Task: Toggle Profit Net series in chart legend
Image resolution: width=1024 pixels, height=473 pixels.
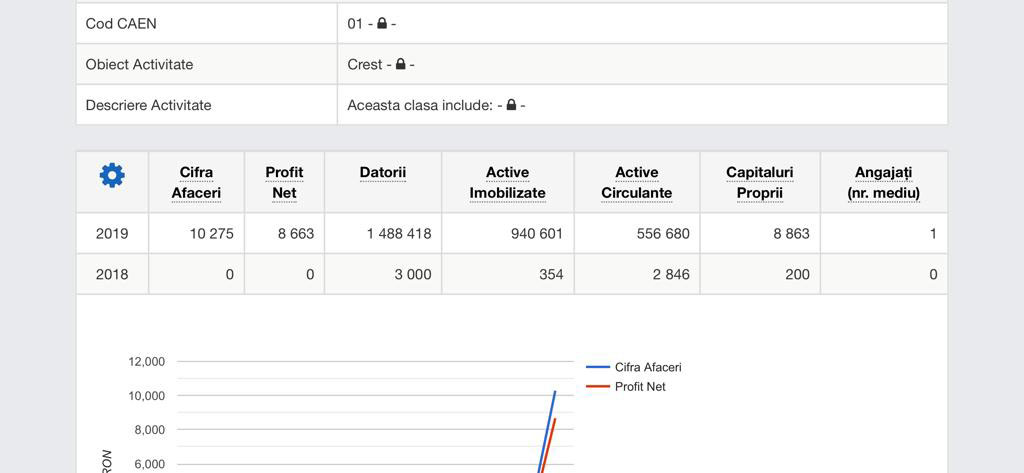Action: [x=640, y=386]
